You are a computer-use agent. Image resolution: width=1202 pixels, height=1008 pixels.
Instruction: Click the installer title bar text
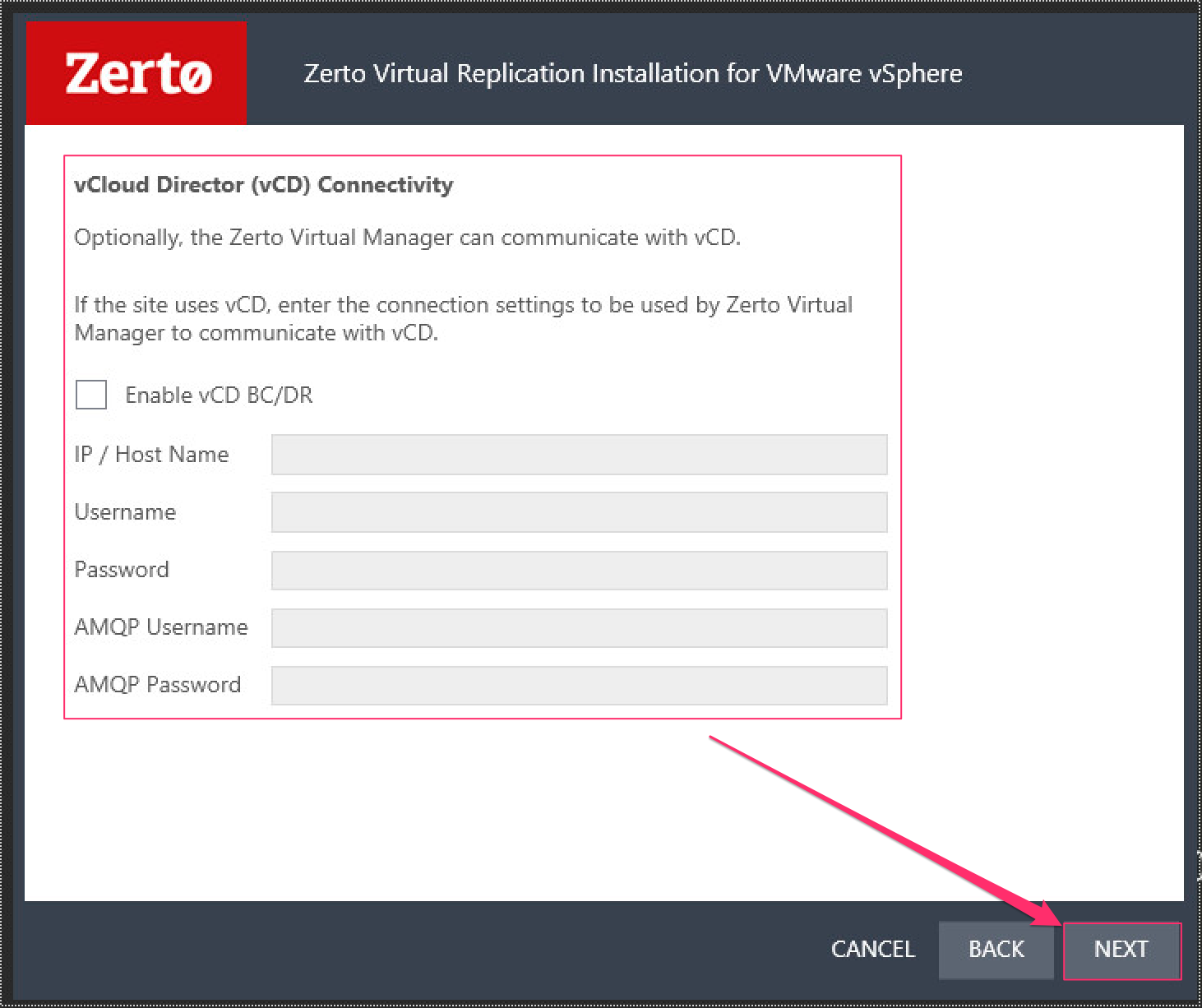click(633, 73)
